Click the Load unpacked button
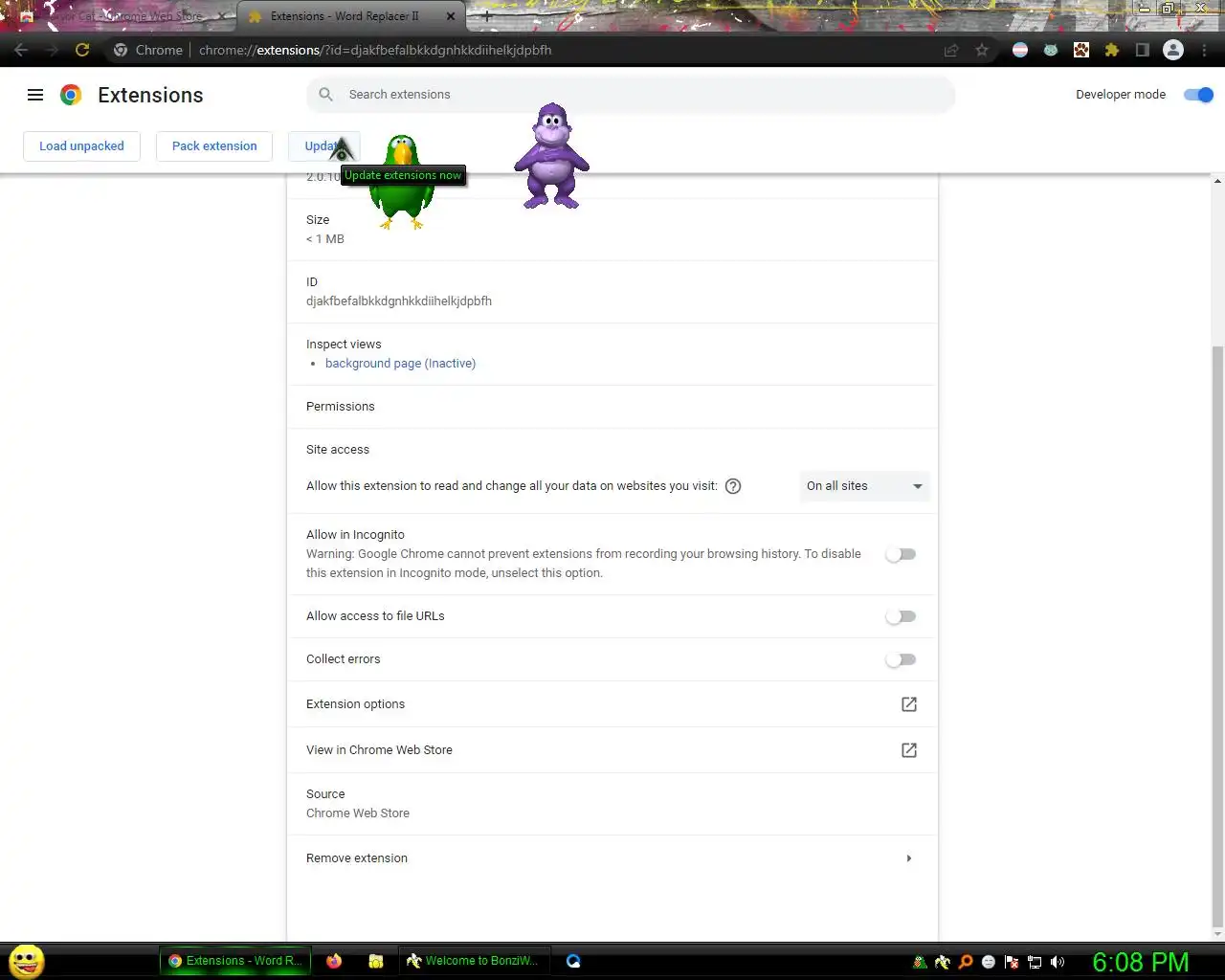The image size is (1225, 980). [x=81, y=146]
